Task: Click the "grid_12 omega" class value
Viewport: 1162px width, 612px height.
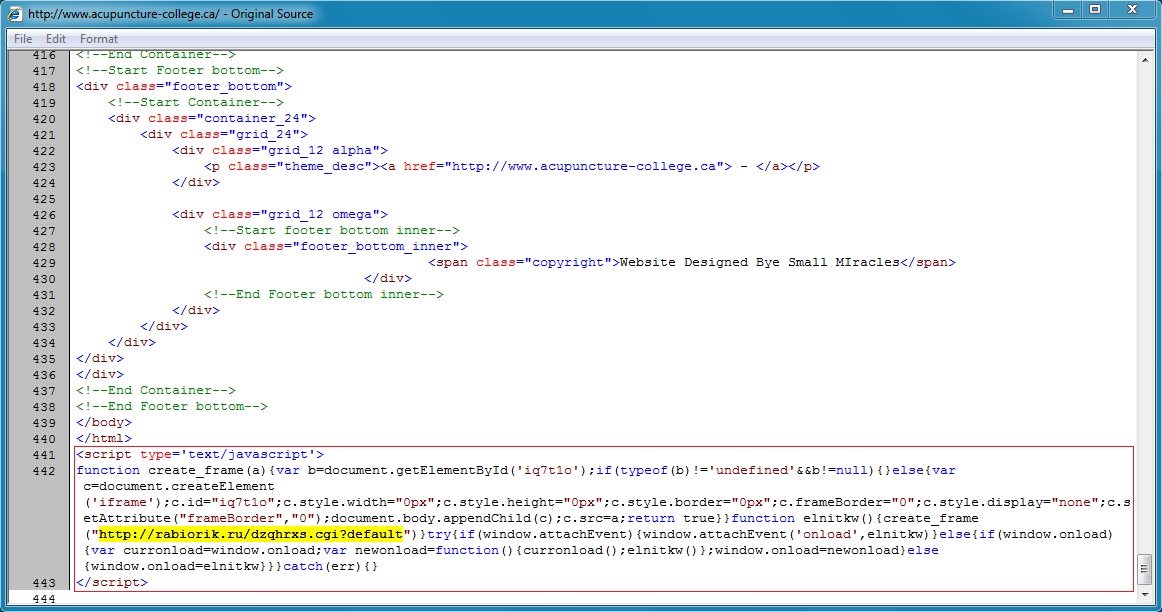Action: [320, 215]
